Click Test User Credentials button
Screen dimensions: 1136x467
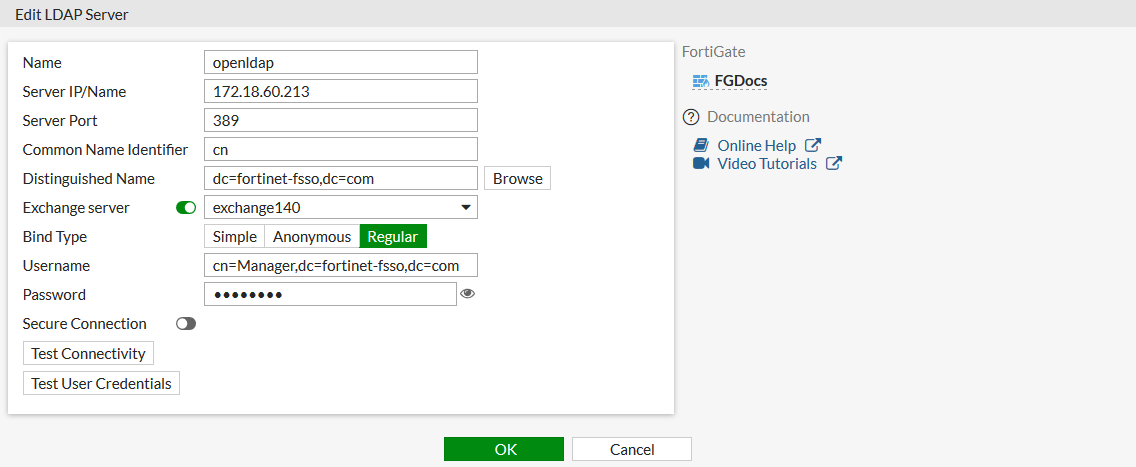pos(101,384)
